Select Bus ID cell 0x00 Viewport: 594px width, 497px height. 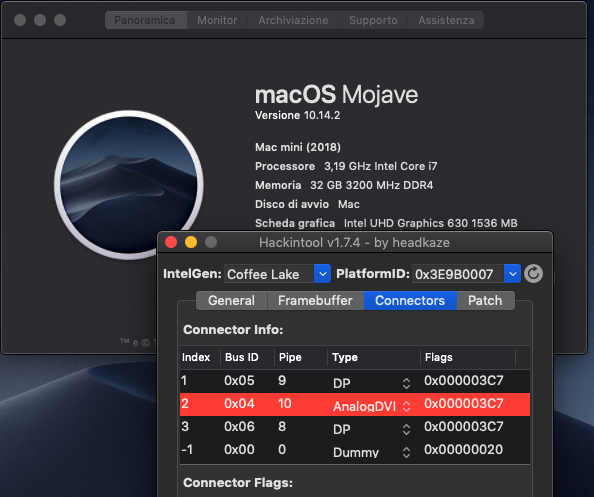pyautogui.click(x=239, y=450)
